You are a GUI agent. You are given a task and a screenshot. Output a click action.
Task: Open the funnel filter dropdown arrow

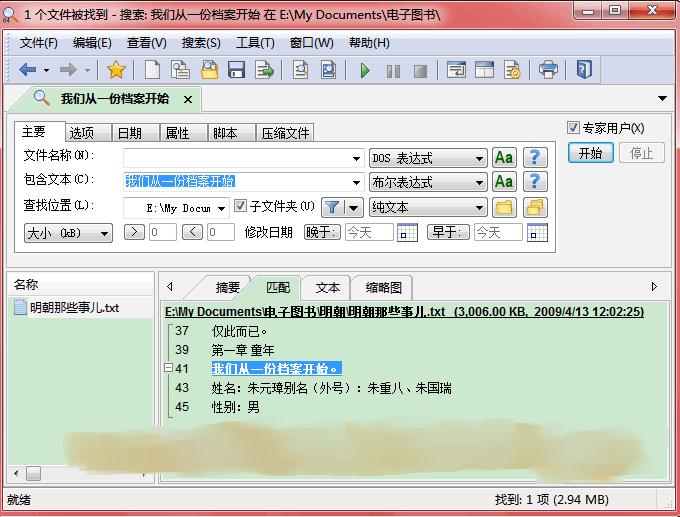(x=354, y=208)
